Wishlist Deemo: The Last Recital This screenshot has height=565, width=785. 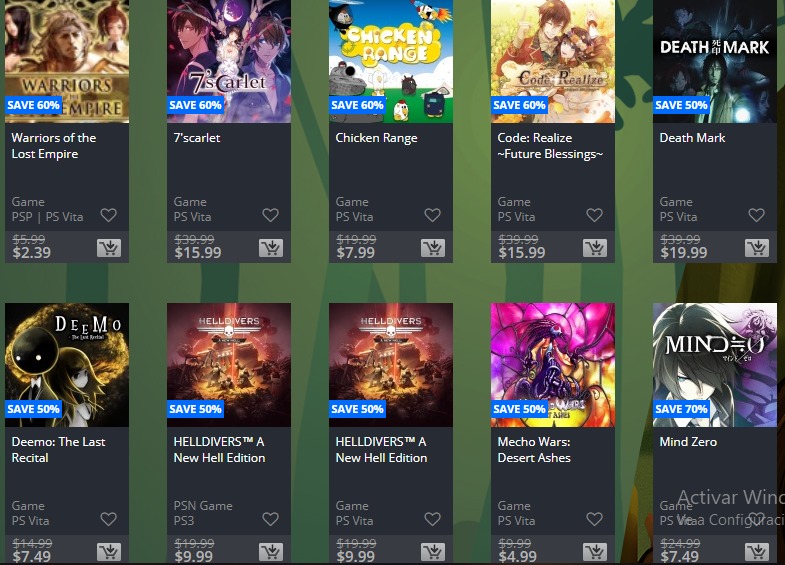pos(109,519)
